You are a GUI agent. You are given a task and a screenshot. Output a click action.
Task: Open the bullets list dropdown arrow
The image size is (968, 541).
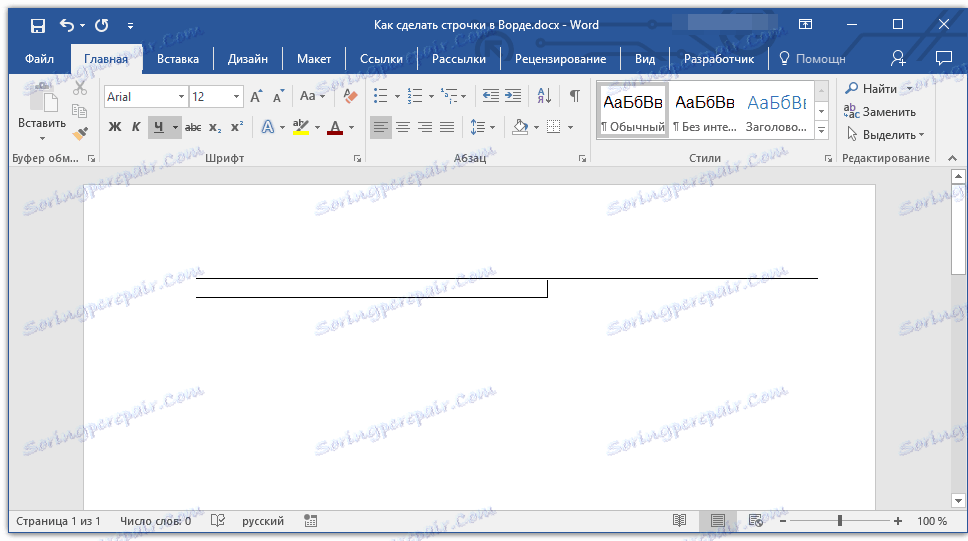click(397, 96)
